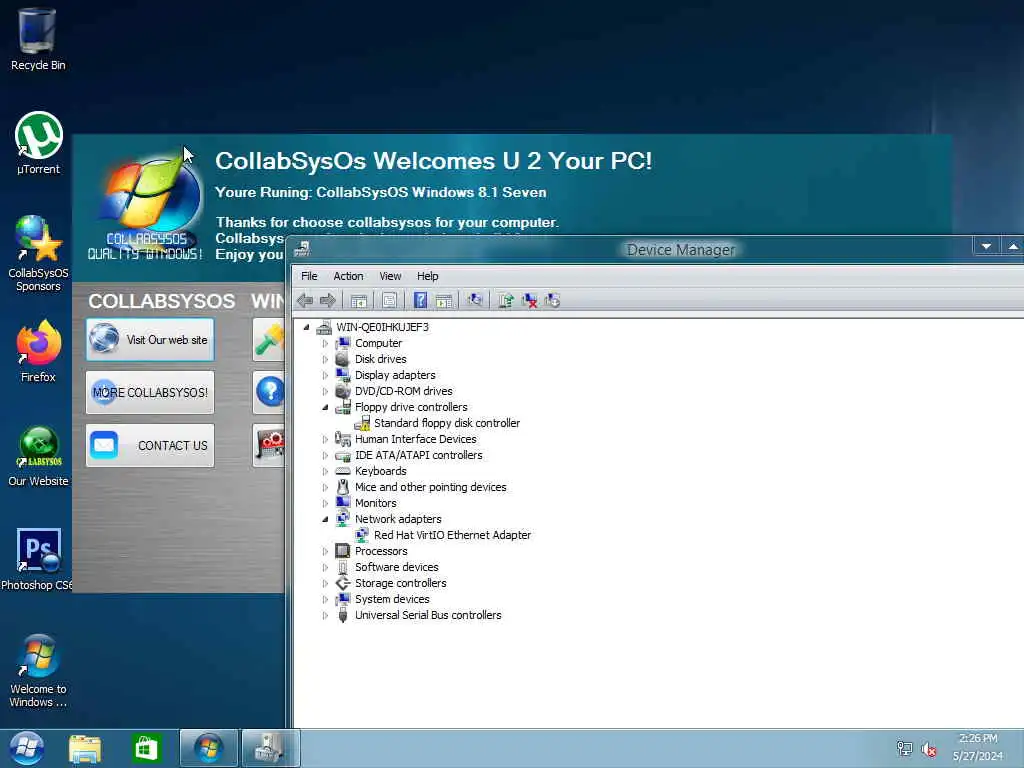Expand the DVD/CD-ROM drives category

click(x=325, y=391)
